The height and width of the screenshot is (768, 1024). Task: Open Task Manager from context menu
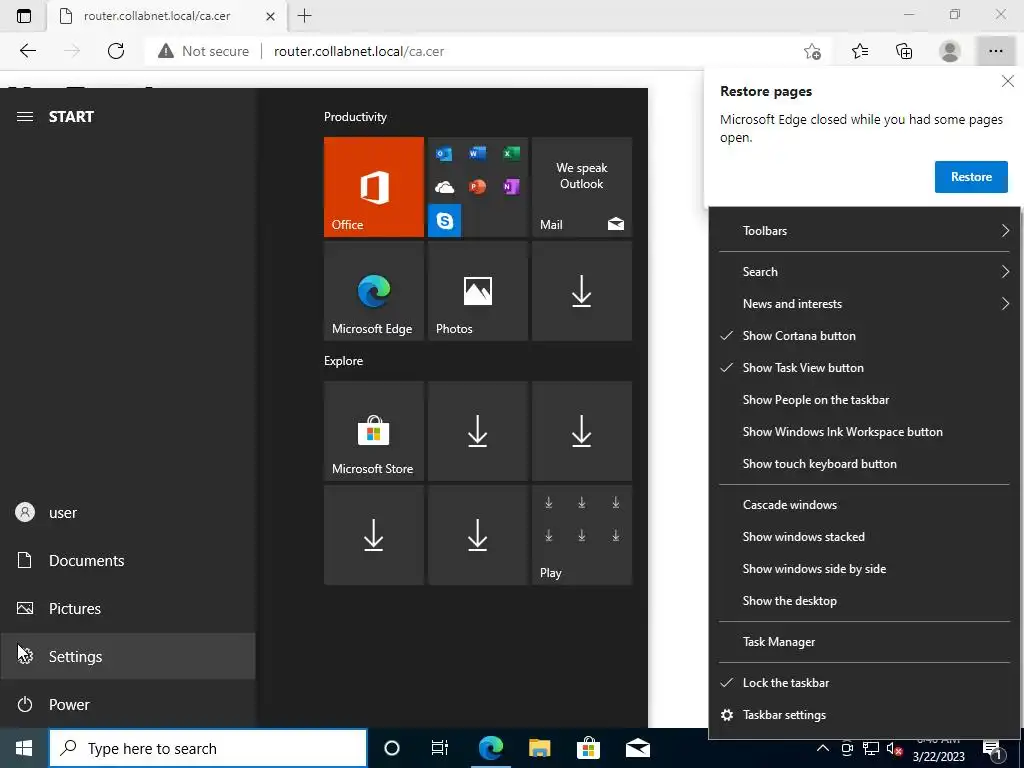click(865, 642)
